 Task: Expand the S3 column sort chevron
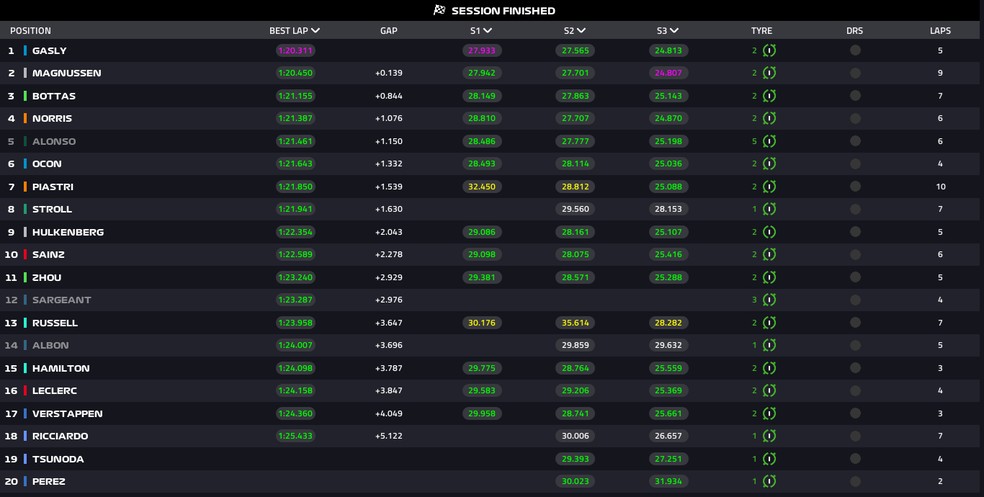click(x=674, y=31)
